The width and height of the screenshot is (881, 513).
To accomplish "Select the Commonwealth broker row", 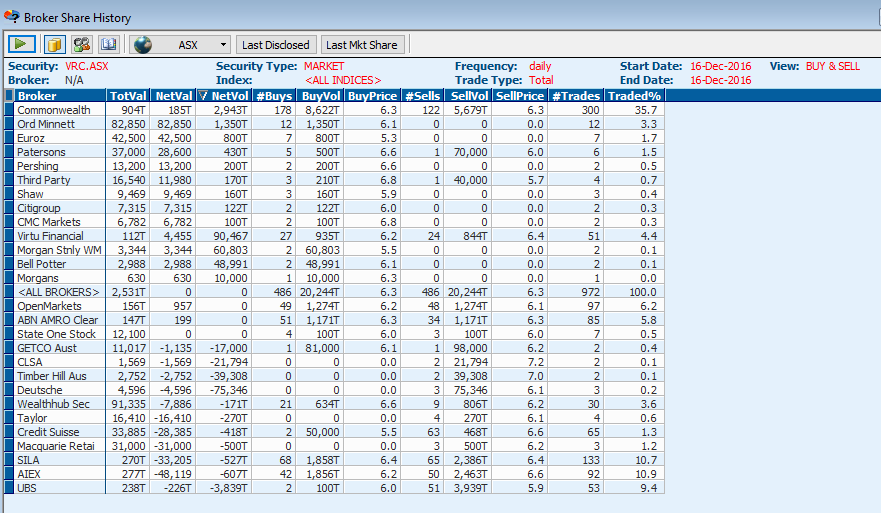I will pyautogui.click(x=335, y=110).
